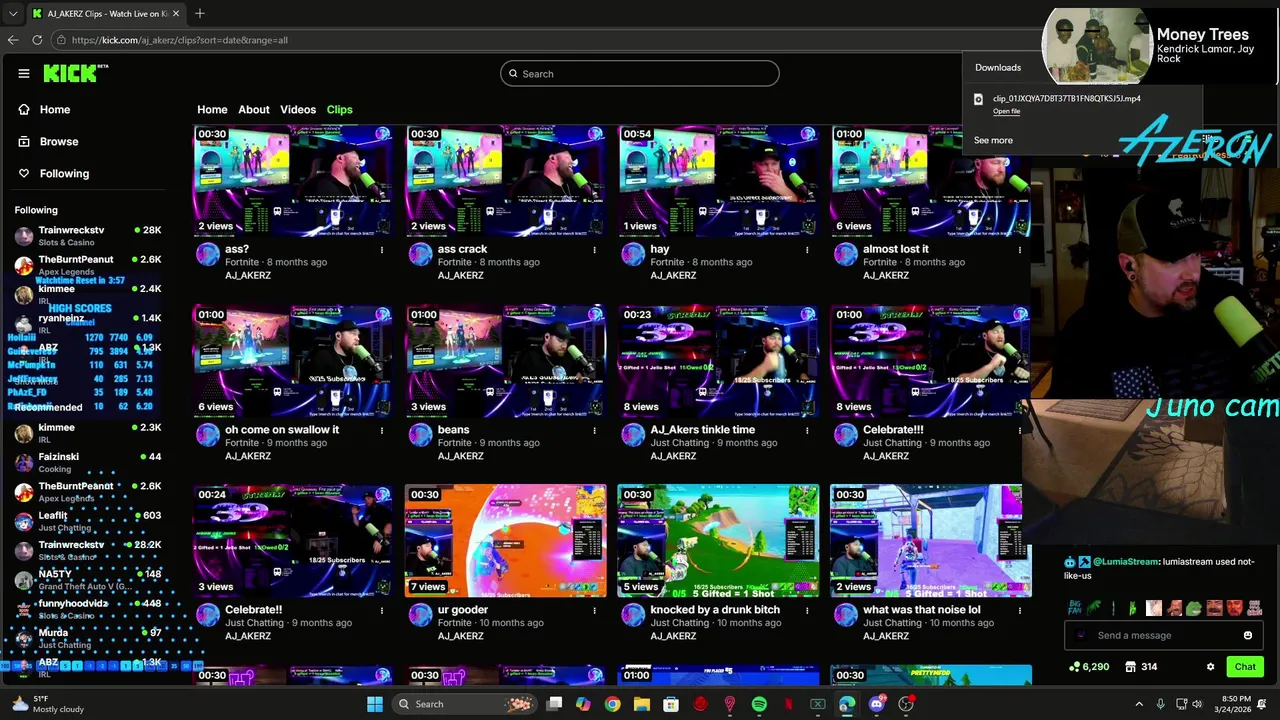Open options menu for 'hay' clip

pyautogui.click(x=807, y=250)
